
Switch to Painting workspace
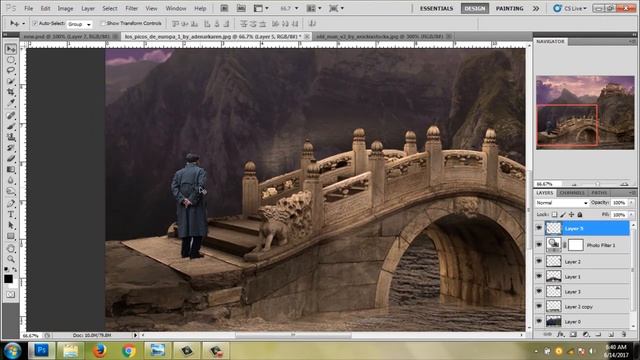point(509,8)
